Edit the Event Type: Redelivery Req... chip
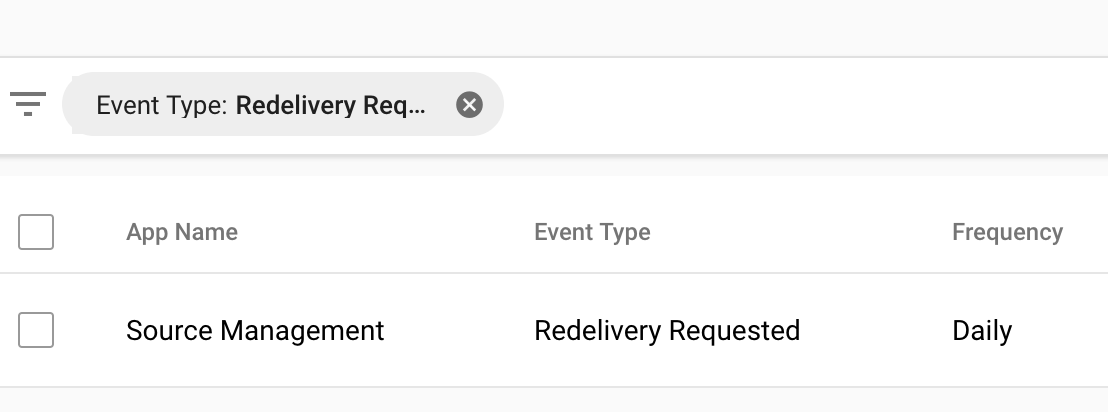The image size is (1108, 412). click(x=283, y=104)
